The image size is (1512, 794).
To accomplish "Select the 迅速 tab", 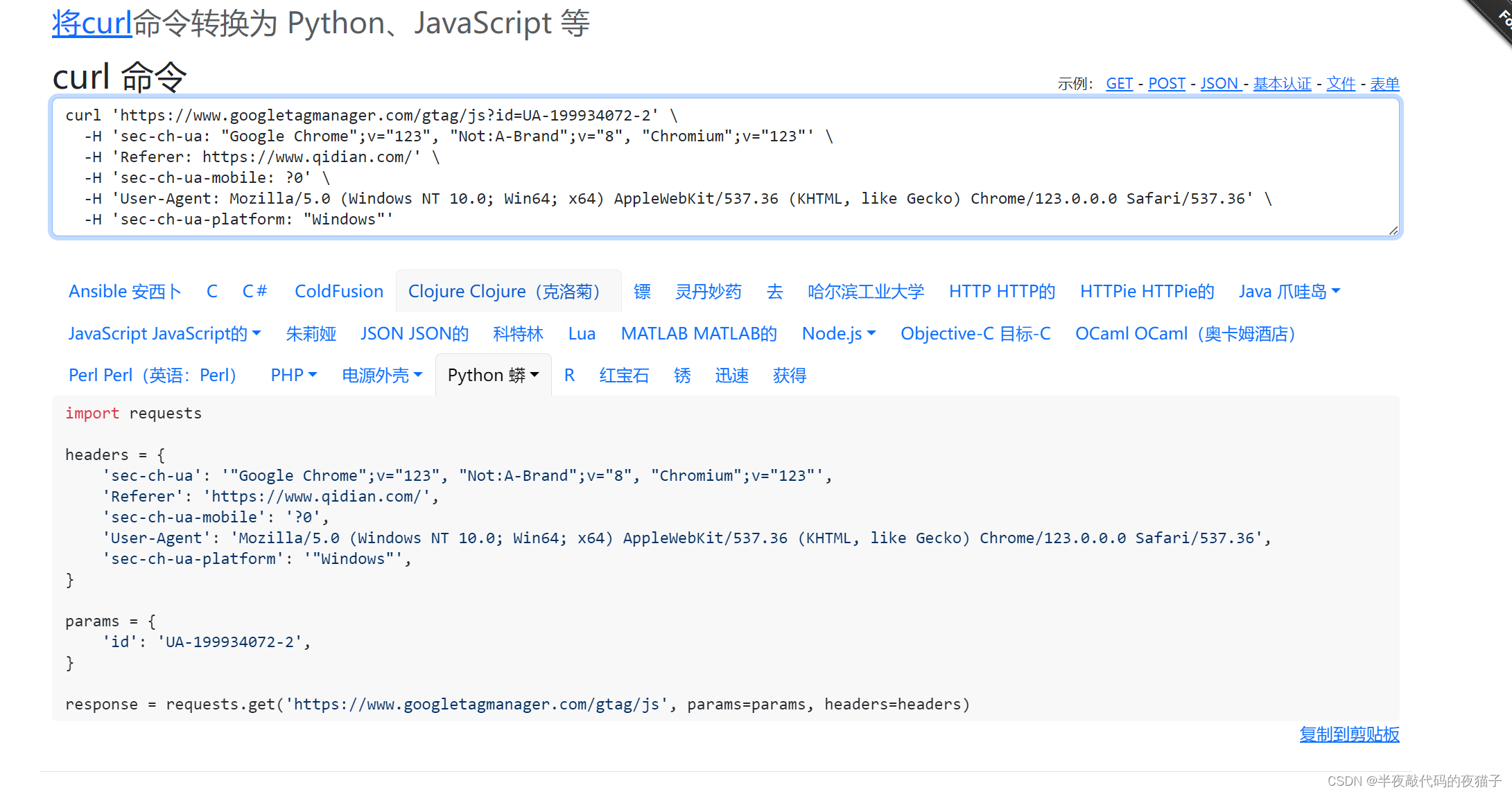I will (x=732, y=376).
